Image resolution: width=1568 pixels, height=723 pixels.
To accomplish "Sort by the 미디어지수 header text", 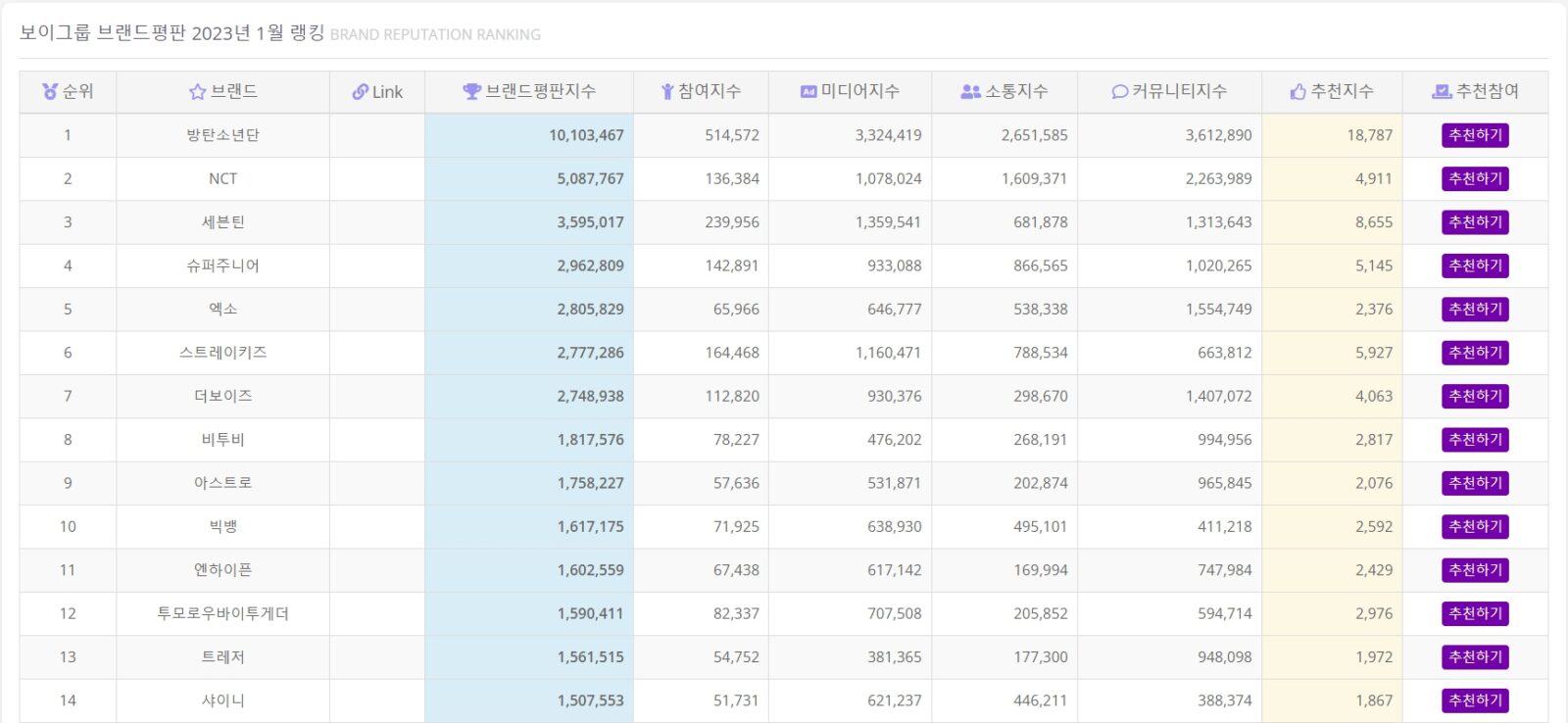I will [860, 91].
